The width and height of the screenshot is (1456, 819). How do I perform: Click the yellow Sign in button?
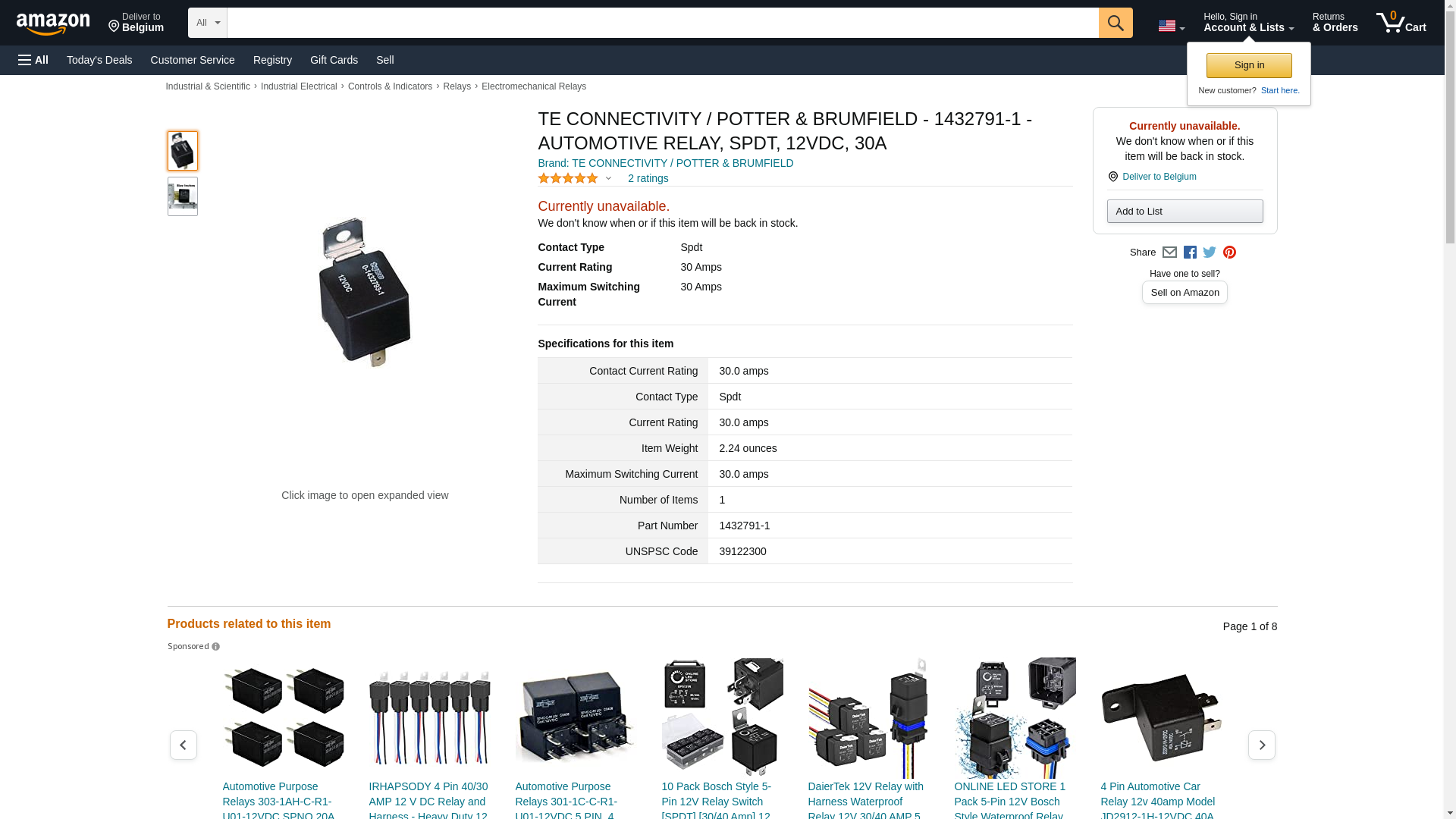click(1248, 65)
